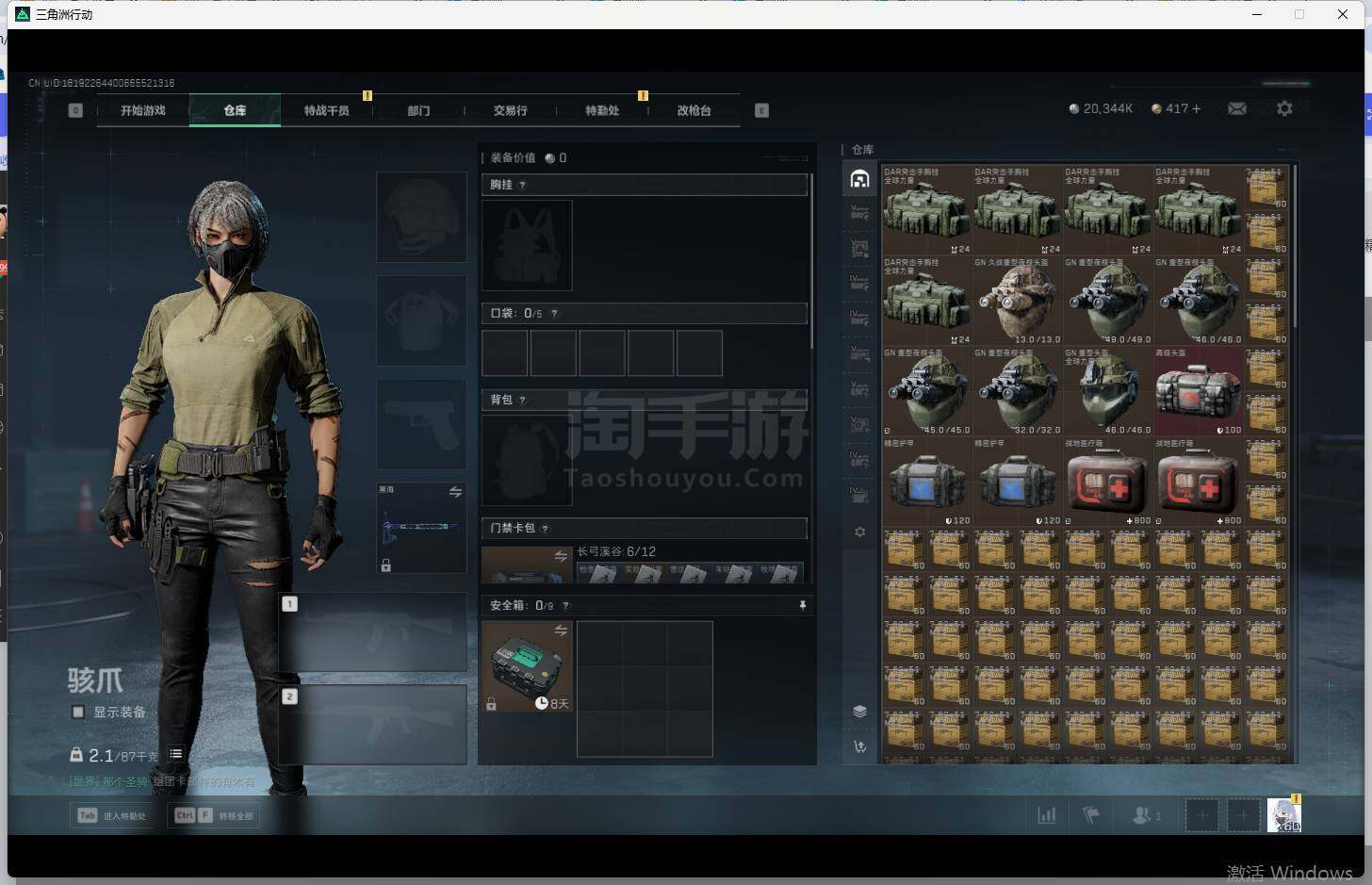1372x885 pixels.
Task: Select the 仓库 tab
Action: [235, 110]
